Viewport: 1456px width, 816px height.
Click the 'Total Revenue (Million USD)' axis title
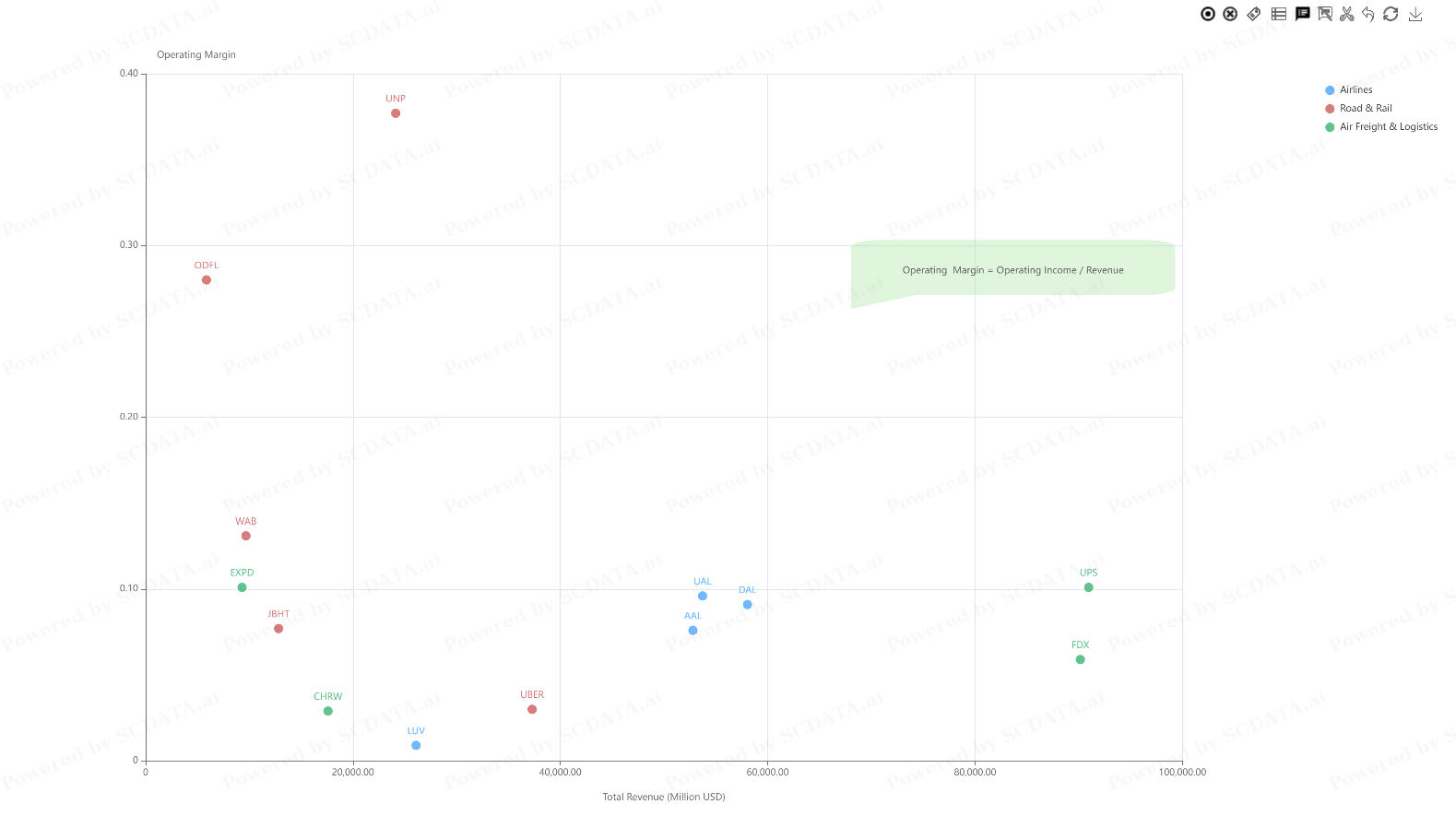coord(664,797)
